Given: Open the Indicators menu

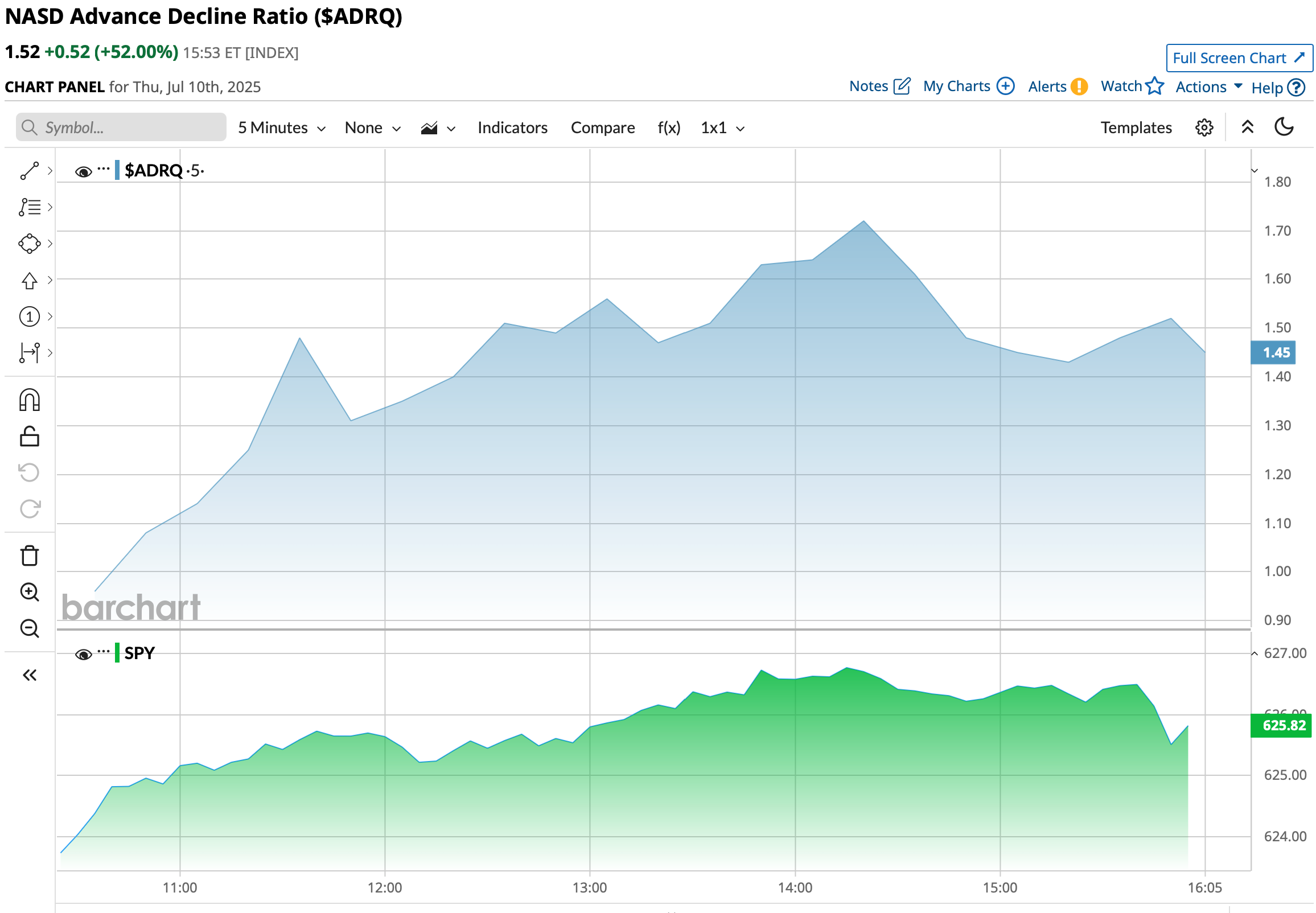Looking at the screenshot, I should coord(512,128).
